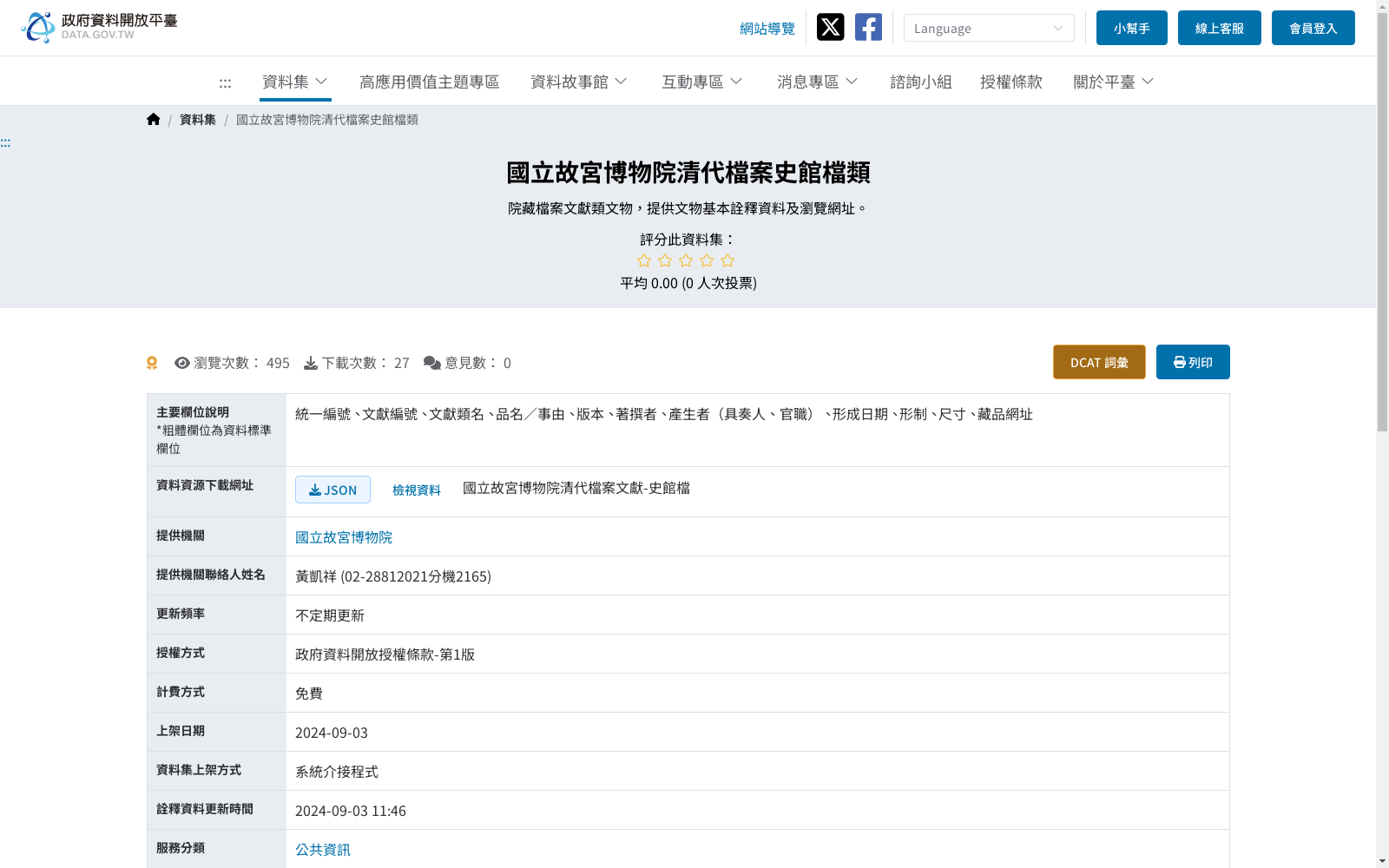Open 高應用價值主題專區 menu item

(430, 82)
